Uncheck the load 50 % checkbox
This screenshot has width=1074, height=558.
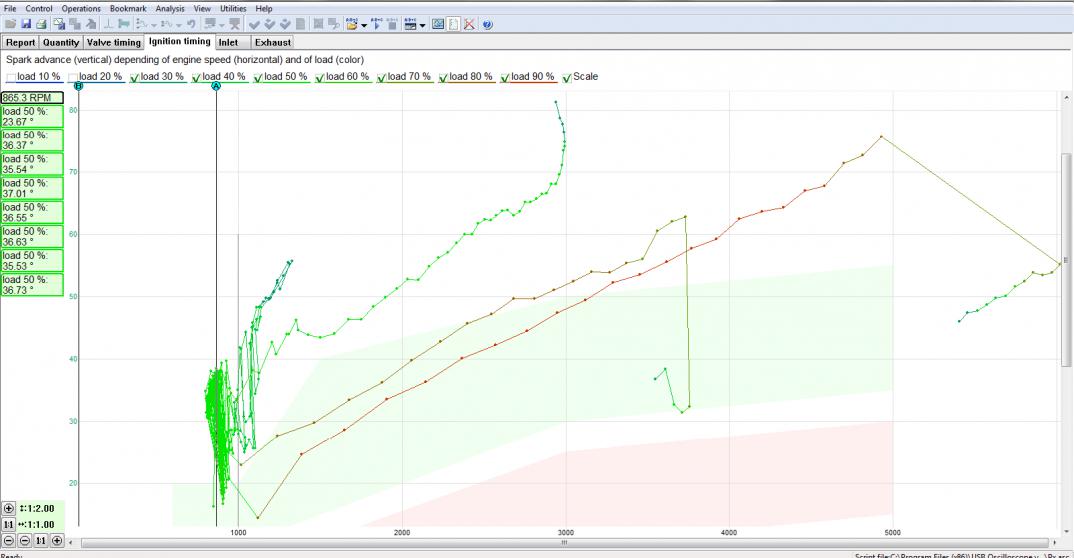coord(258,77)
